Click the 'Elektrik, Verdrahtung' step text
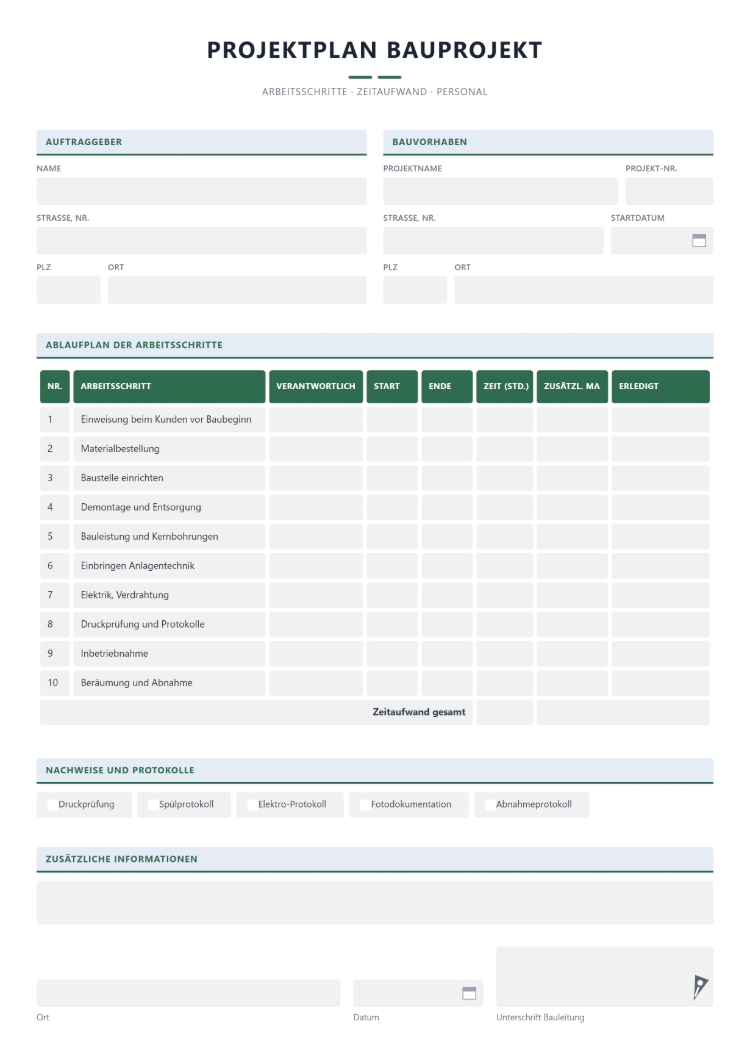This screenshot has height=1060, width=750. [125, 595]
